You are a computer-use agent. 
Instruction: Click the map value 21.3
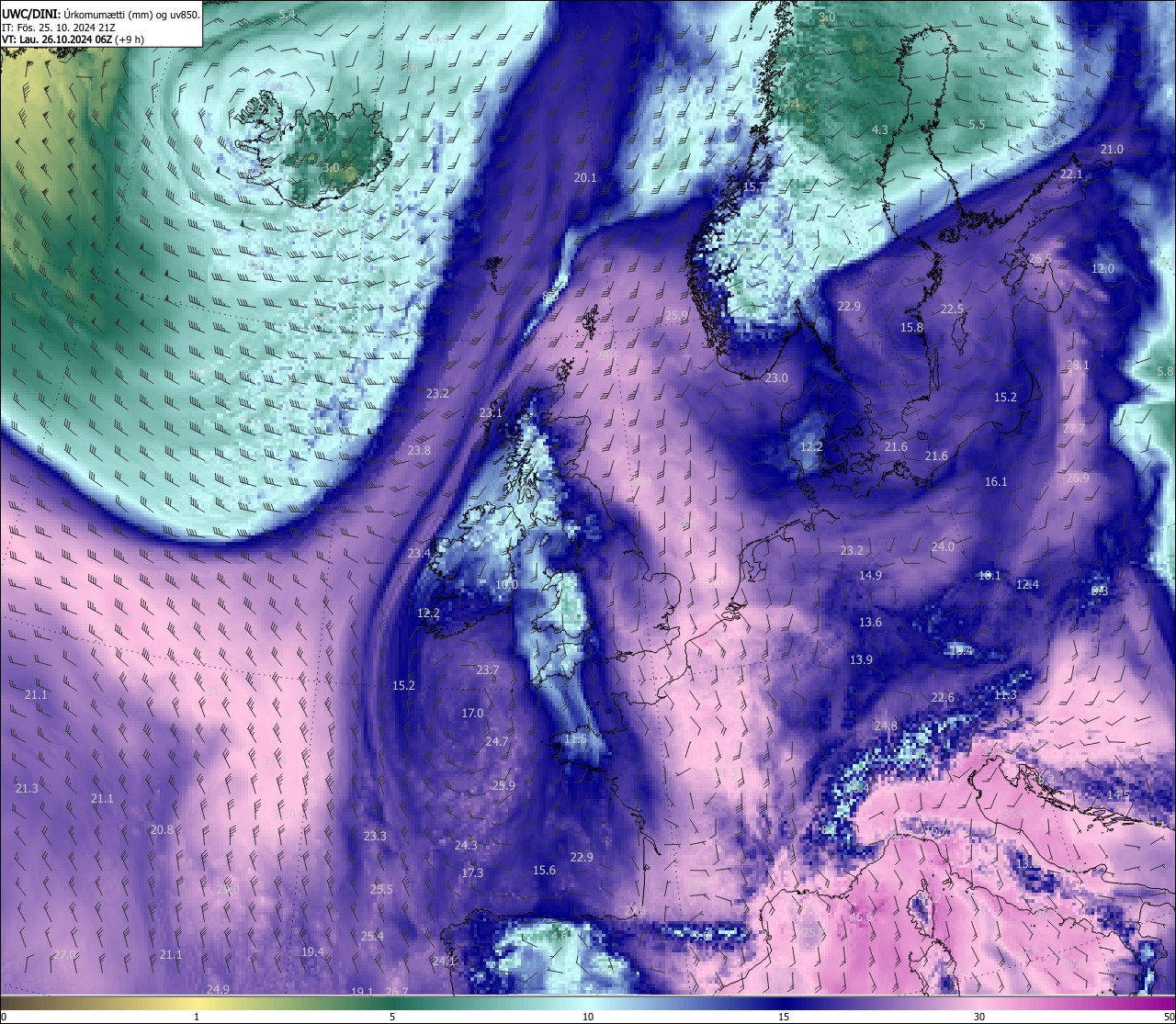coord(27,788)
